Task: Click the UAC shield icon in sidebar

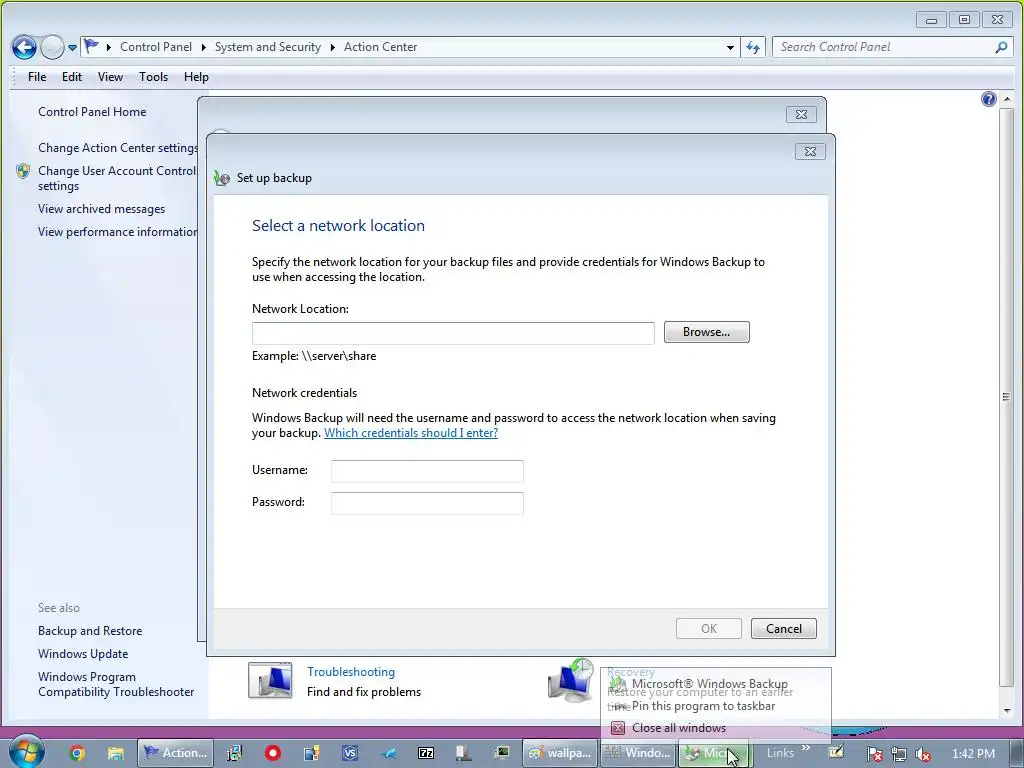Action: (23, 171)
